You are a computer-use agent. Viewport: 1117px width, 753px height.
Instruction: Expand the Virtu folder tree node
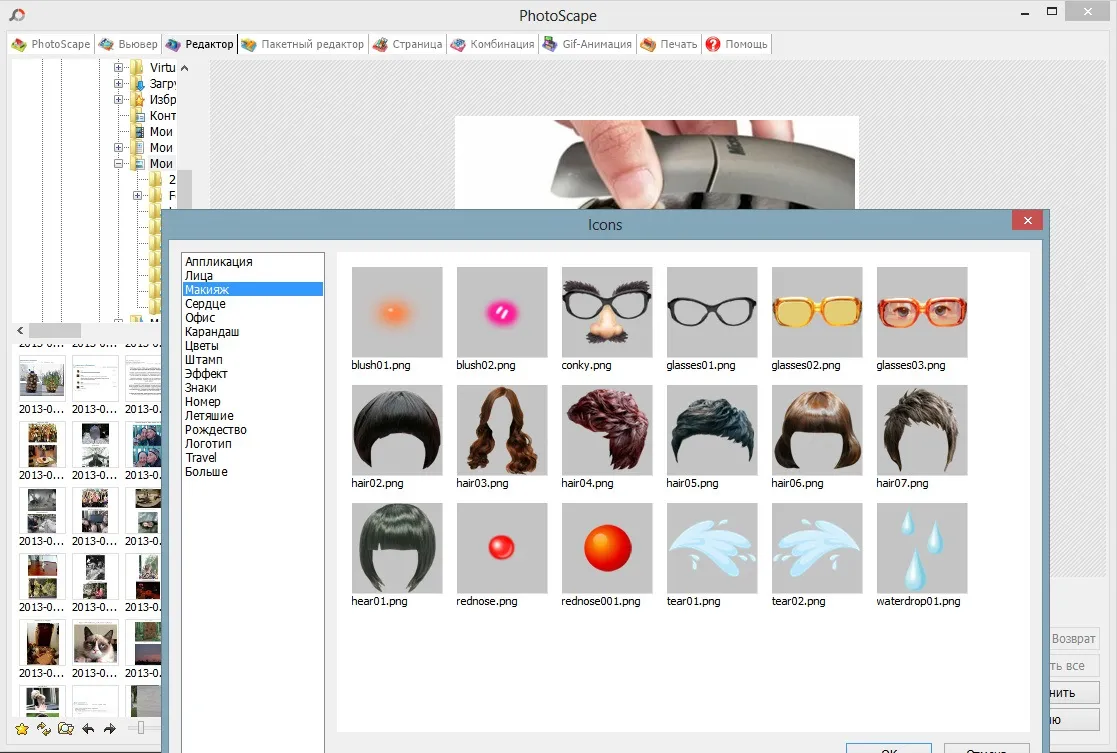click(119, 68)
